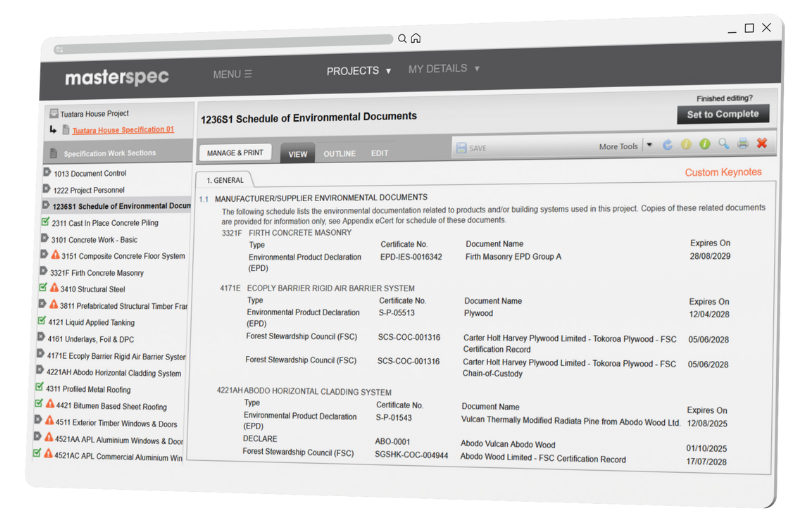Click certificate number SGSHK-COC-004944
The height and width of the screenshot is (523, 810).
411,455
